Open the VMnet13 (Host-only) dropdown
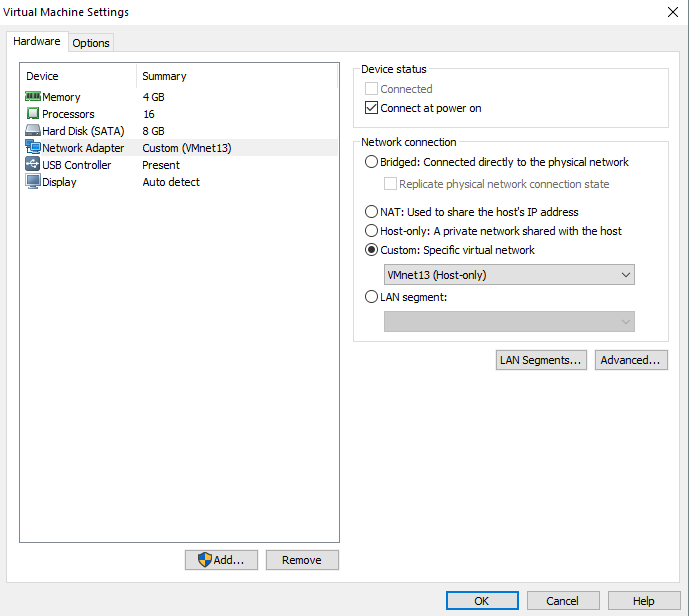The width and height of the screenshot is (689, 616). tap(509, 275)
